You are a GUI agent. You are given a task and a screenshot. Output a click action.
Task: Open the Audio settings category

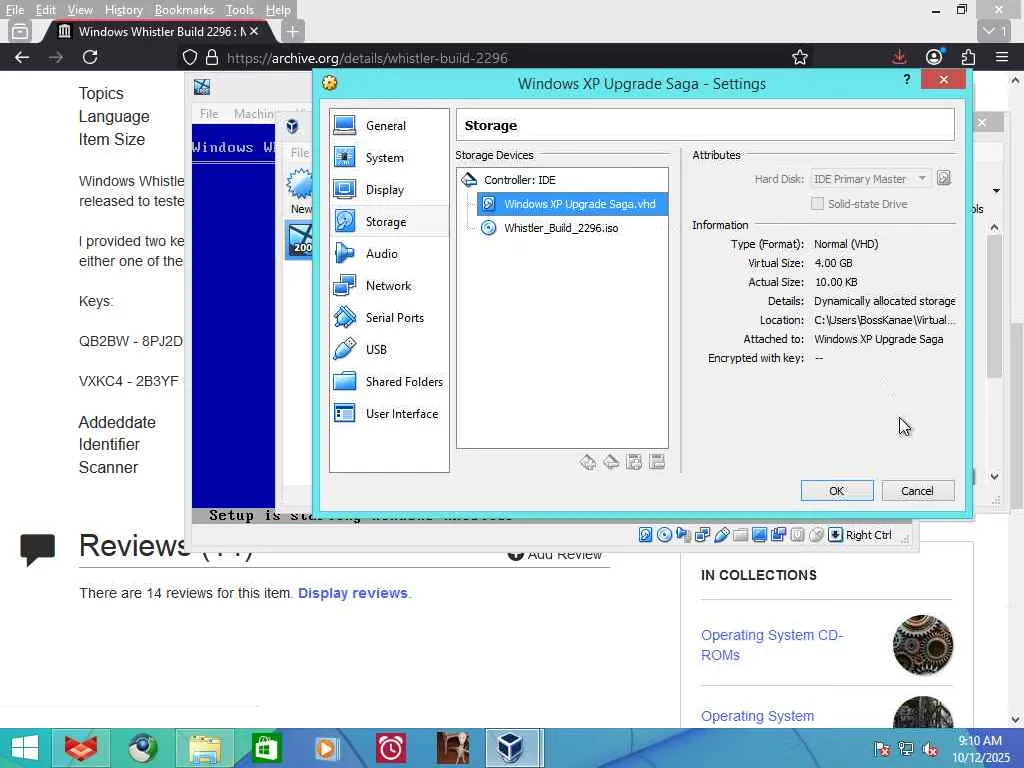(x=389, y=253)
